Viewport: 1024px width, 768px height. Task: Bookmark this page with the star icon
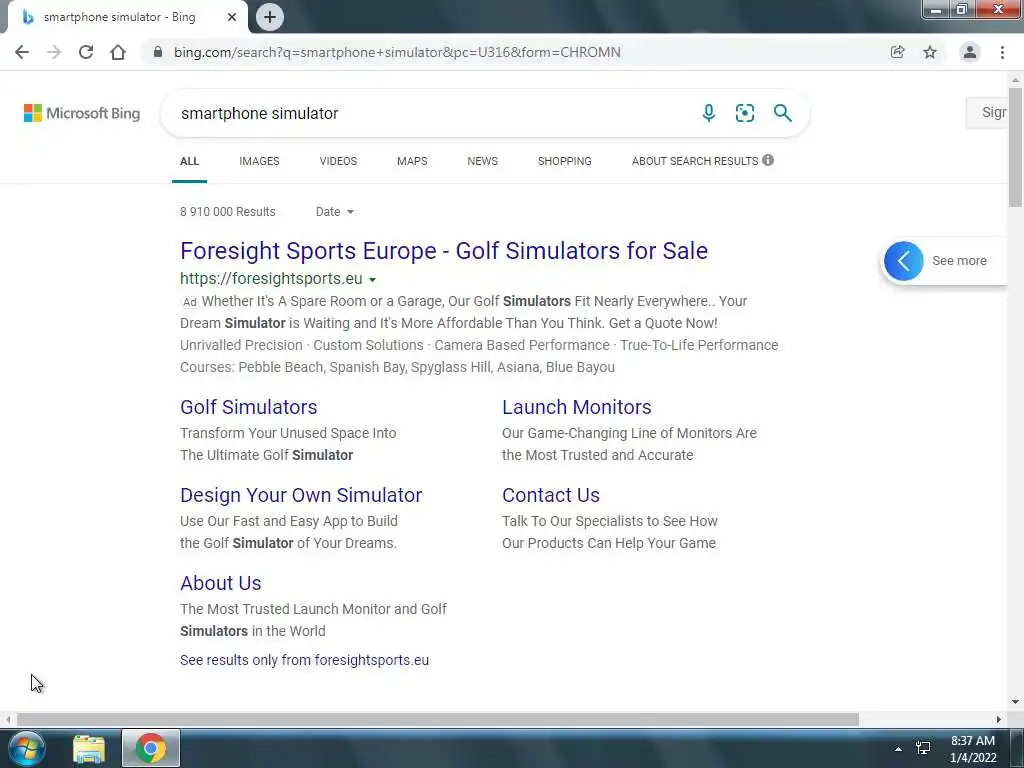930,52
